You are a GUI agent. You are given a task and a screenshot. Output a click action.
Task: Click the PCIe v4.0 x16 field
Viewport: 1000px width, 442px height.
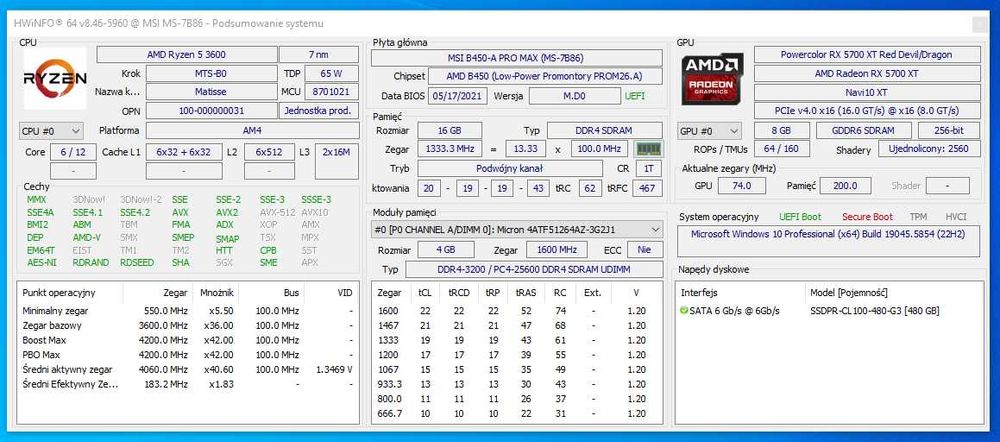click(x=867, y=110)
